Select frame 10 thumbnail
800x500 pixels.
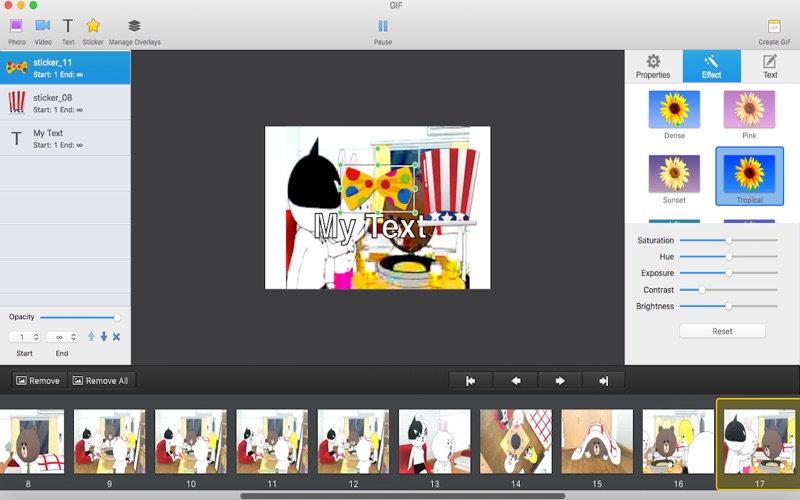click(191, 441)
